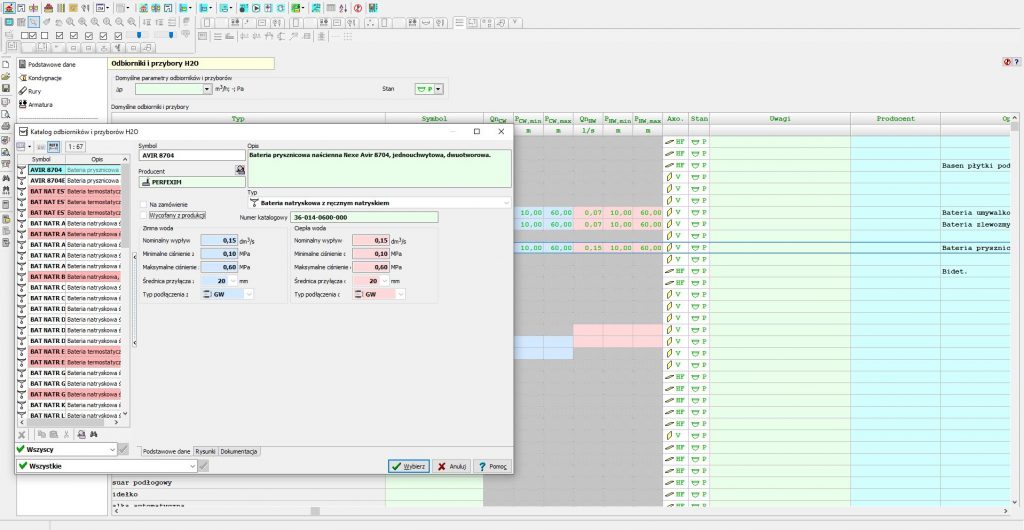Viewport: 1024px width, 530px height.
Task: Open the Armatura section
Action: [40, 104]
